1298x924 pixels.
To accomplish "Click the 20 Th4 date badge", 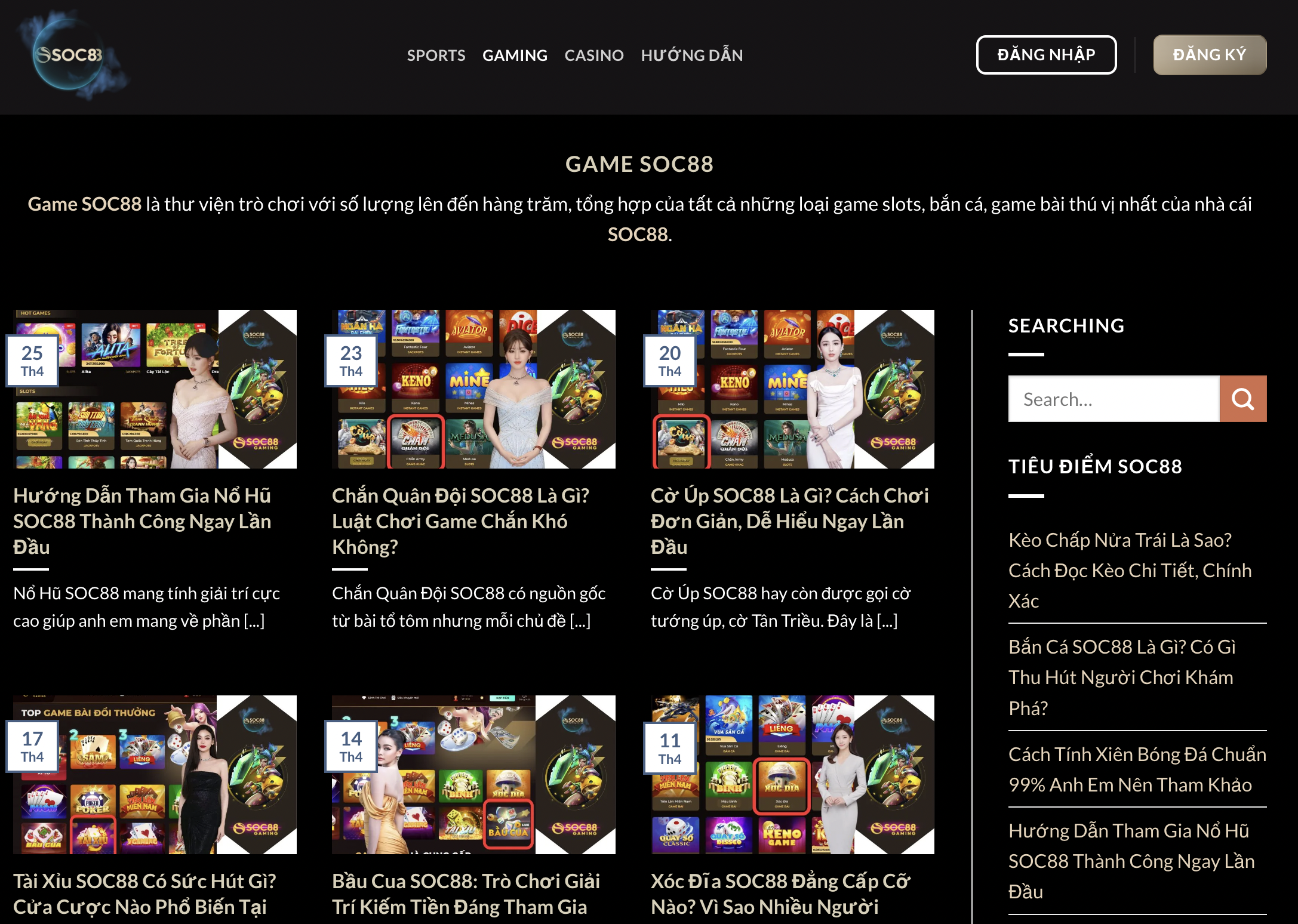I will point(670,361).
